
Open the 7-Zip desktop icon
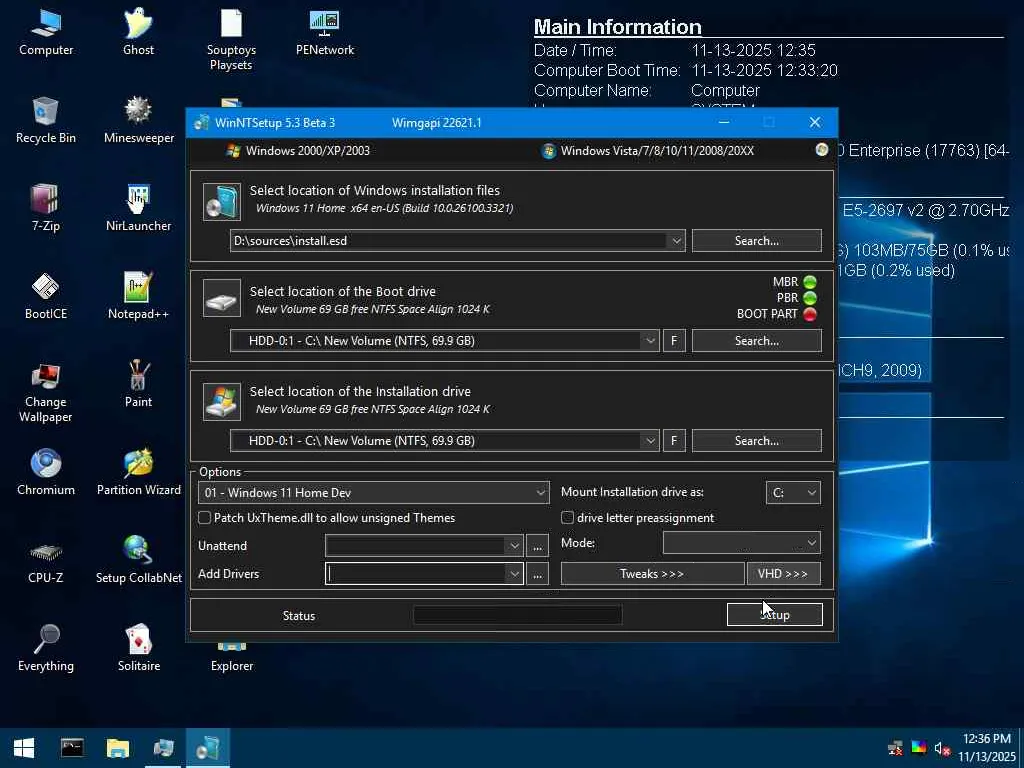pyautogui.click(x=46, y=209)
